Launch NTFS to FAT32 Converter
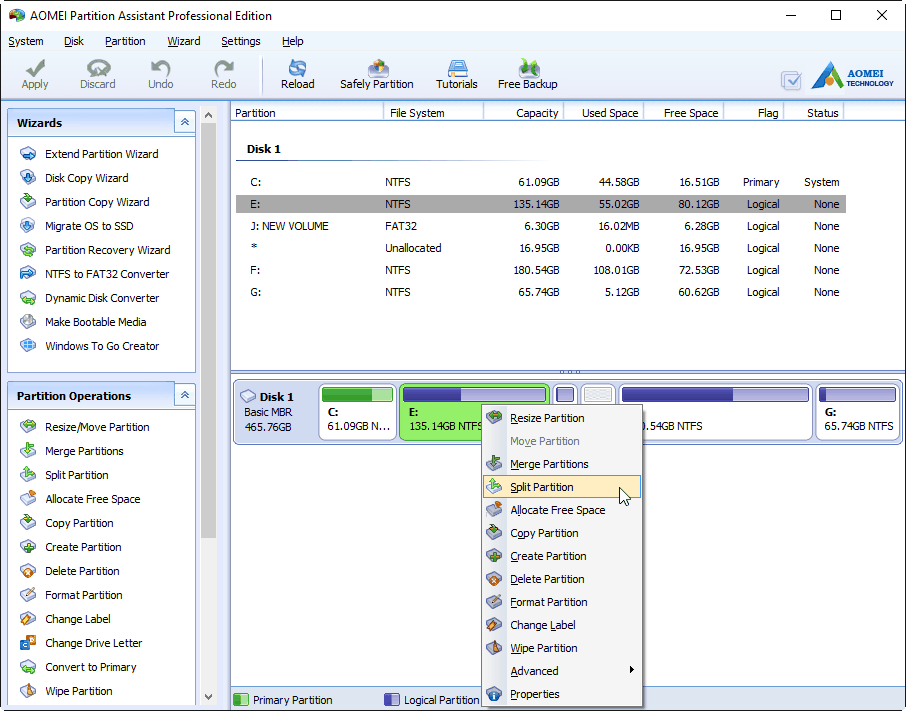The image size is (906, 711). 95,274
